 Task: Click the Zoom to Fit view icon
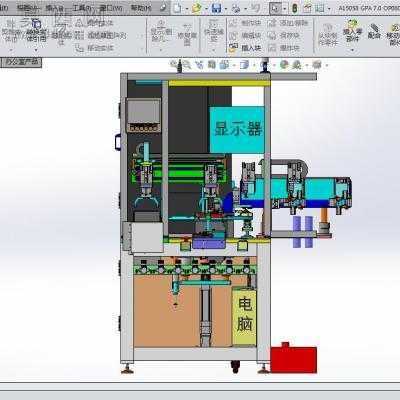[173, 64]
